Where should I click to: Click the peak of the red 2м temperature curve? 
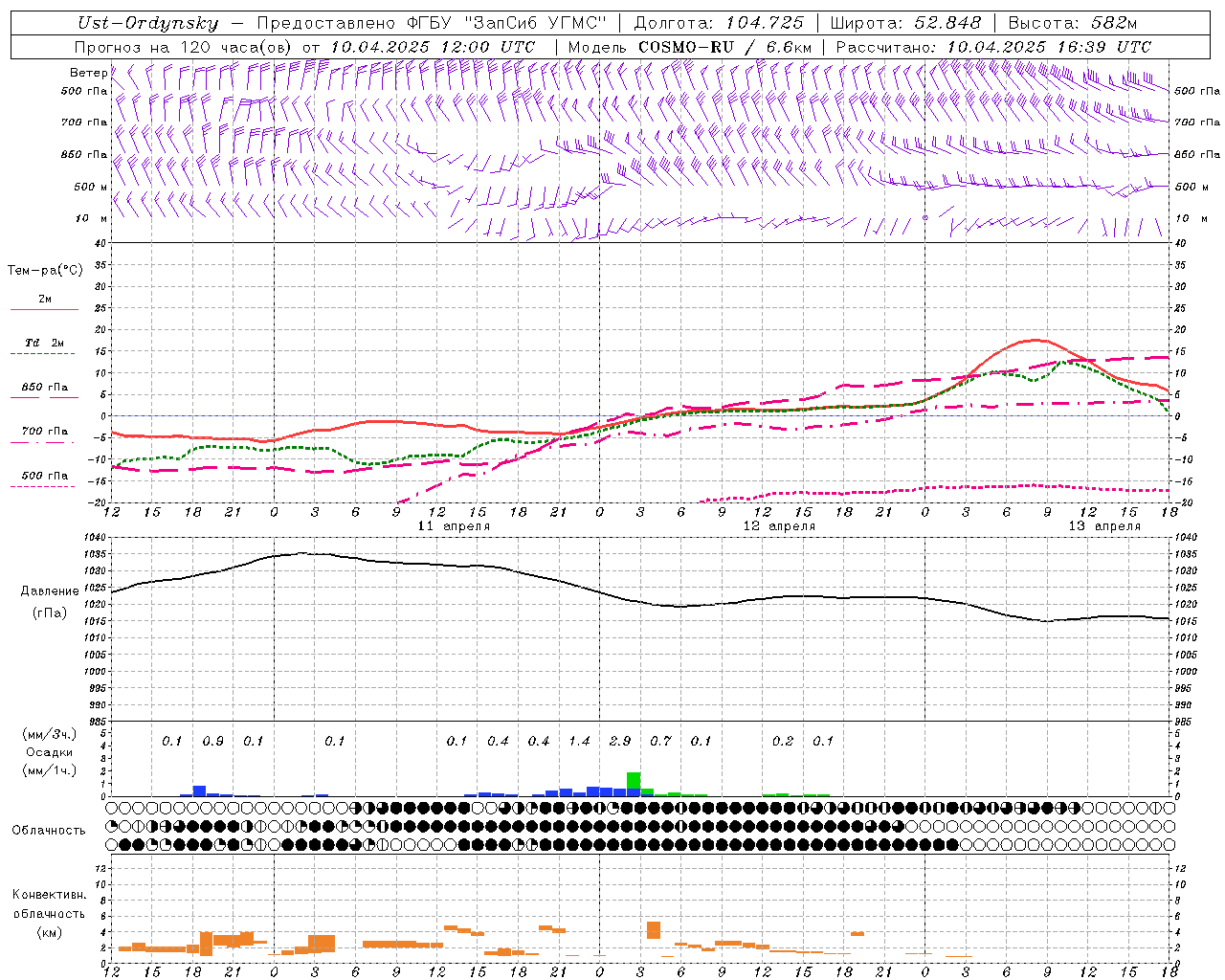click(x=1035, y=340)
